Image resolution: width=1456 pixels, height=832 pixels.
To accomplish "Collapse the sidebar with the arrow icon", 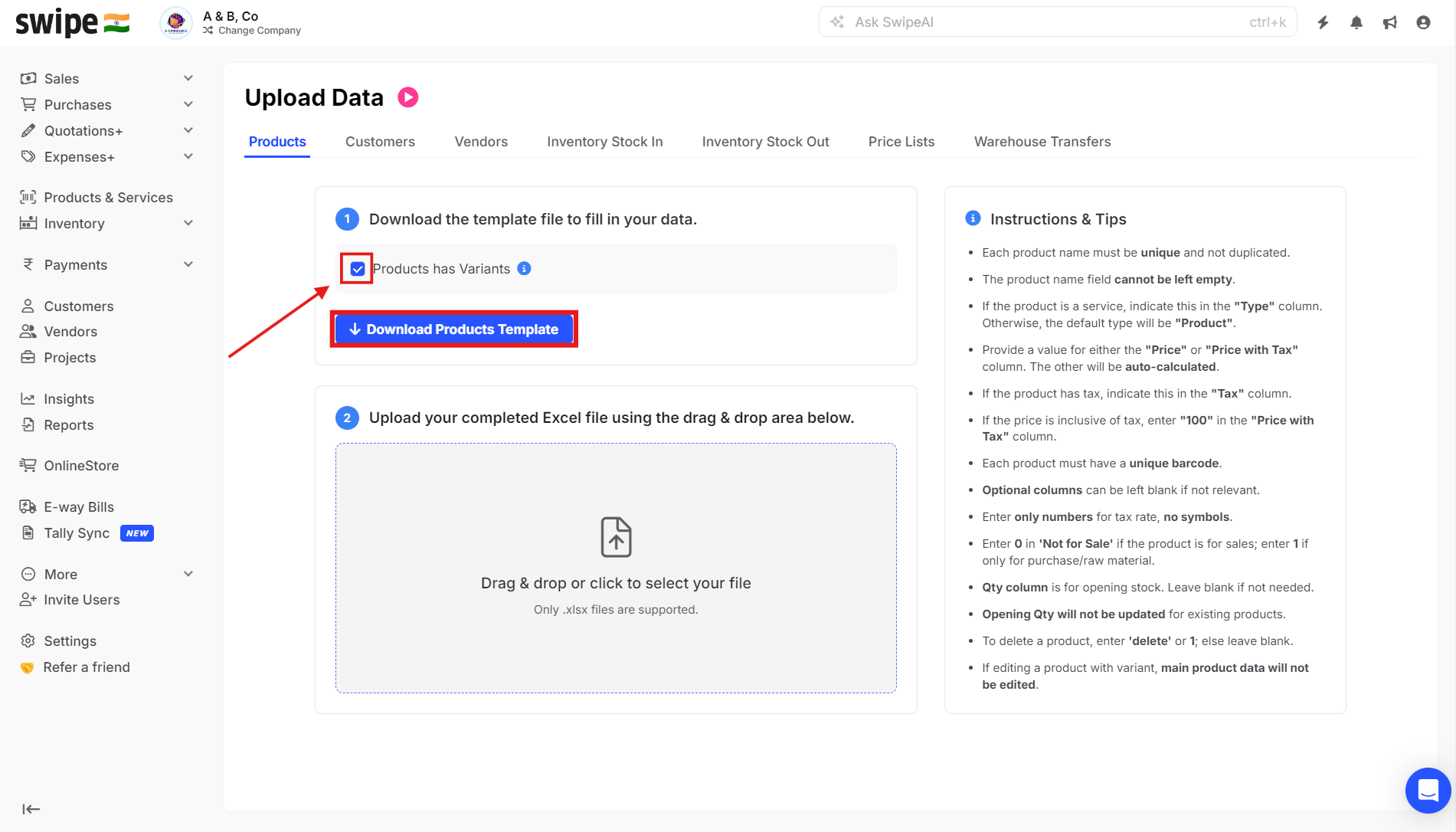I will (x=31, y=809).
